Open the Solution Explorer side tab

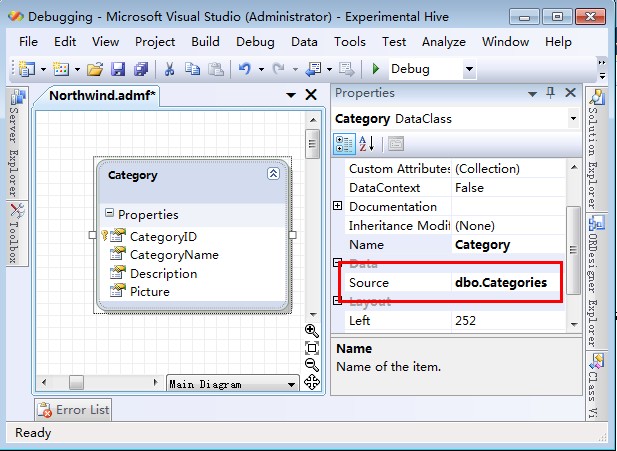pyautogui.click(x=595, y=149)
